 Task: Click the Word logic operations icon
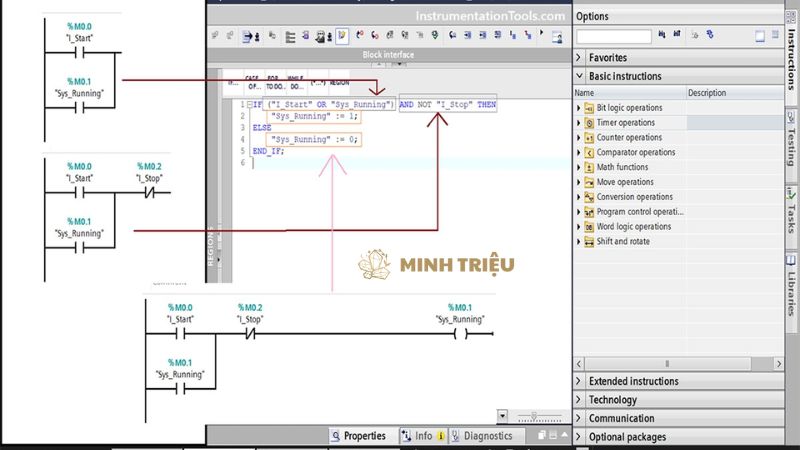pos(589,227)
